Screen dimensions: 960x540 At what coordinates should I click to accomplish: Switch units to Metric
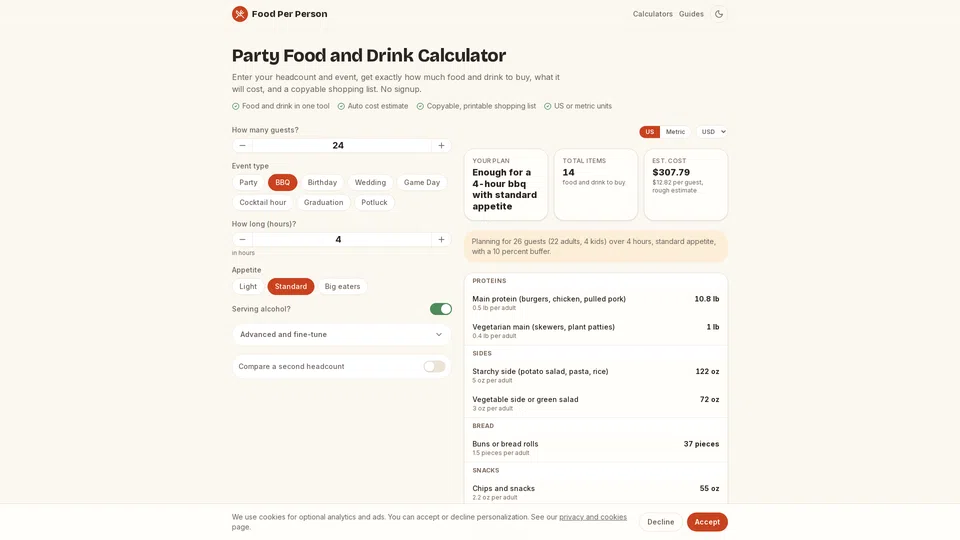click(x=675, y=132)
